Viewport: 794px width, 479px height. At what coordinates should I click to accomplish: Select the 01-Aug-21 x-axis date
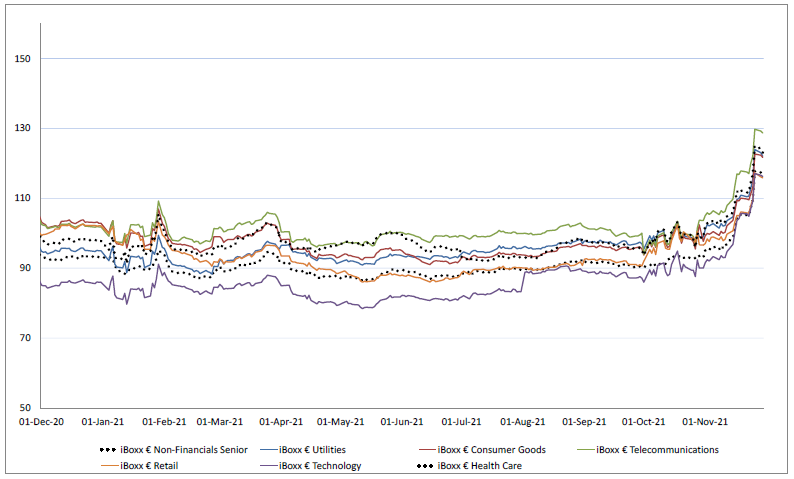coord(523,423)
